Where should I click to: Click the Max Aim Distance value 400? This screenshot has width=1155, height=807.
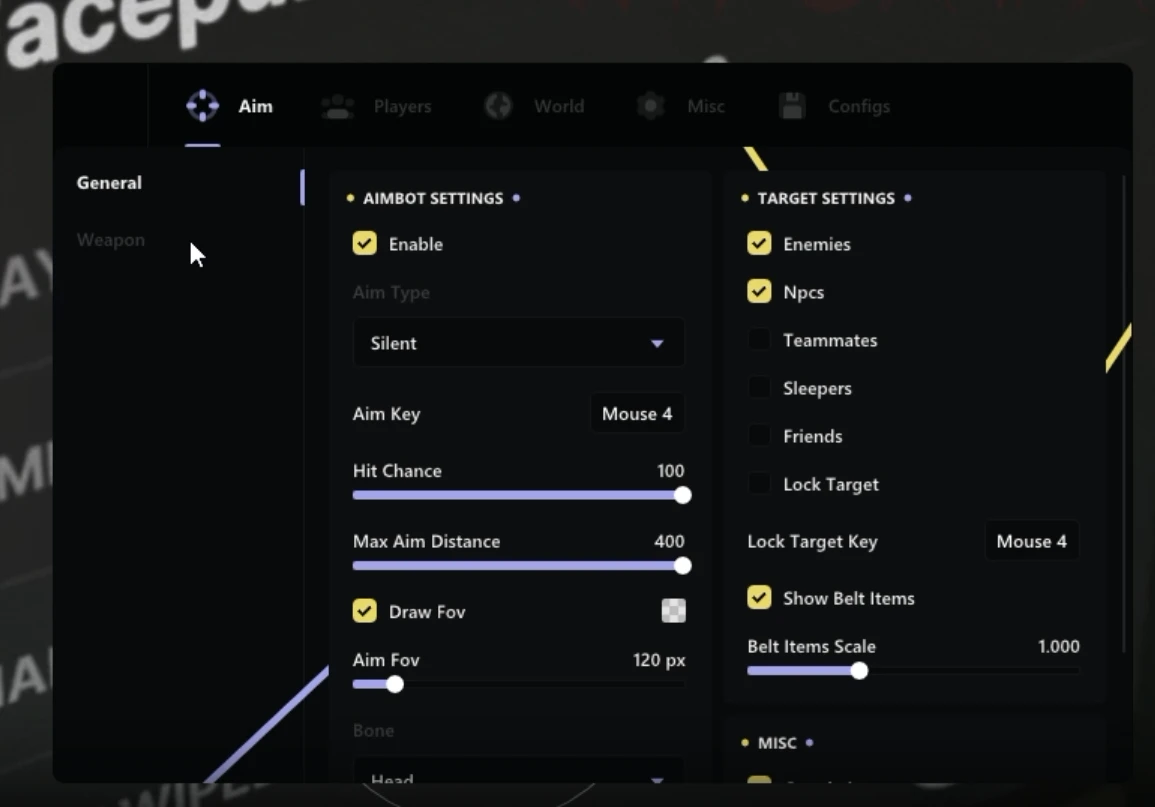[x=669, y=541]
